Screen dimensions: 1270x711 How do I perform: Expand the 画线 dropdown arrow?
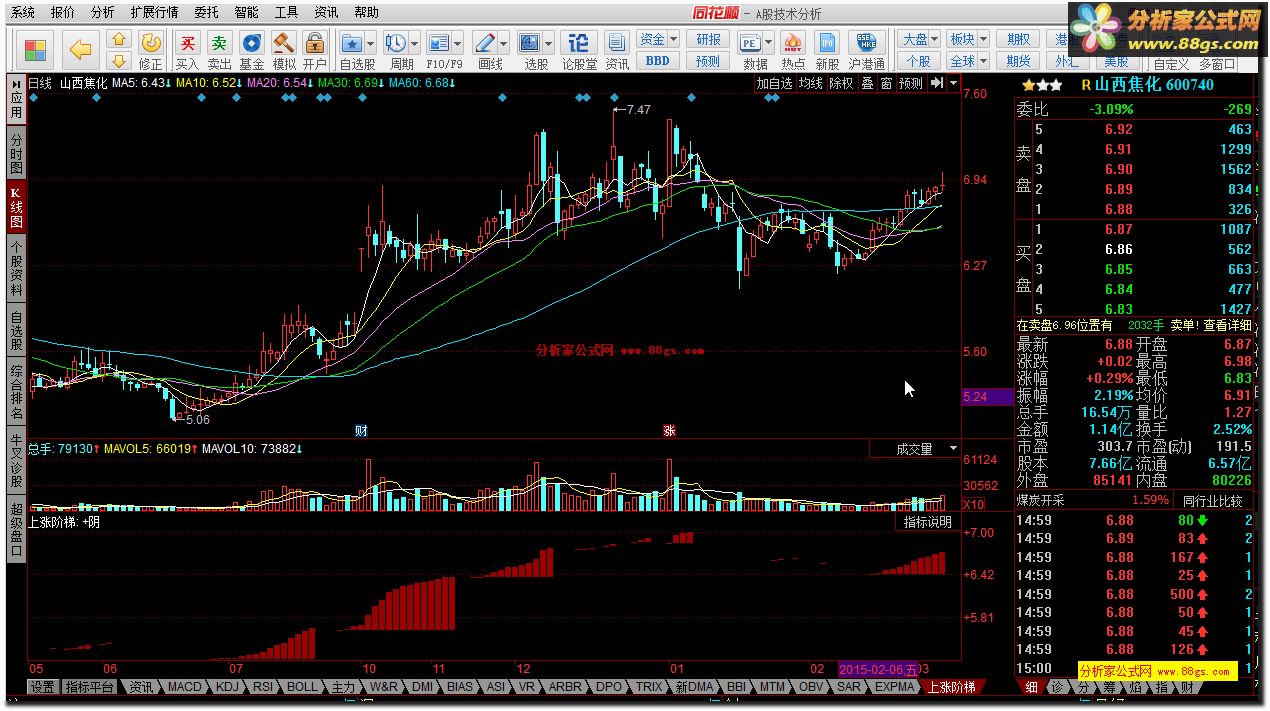point(504,43)
